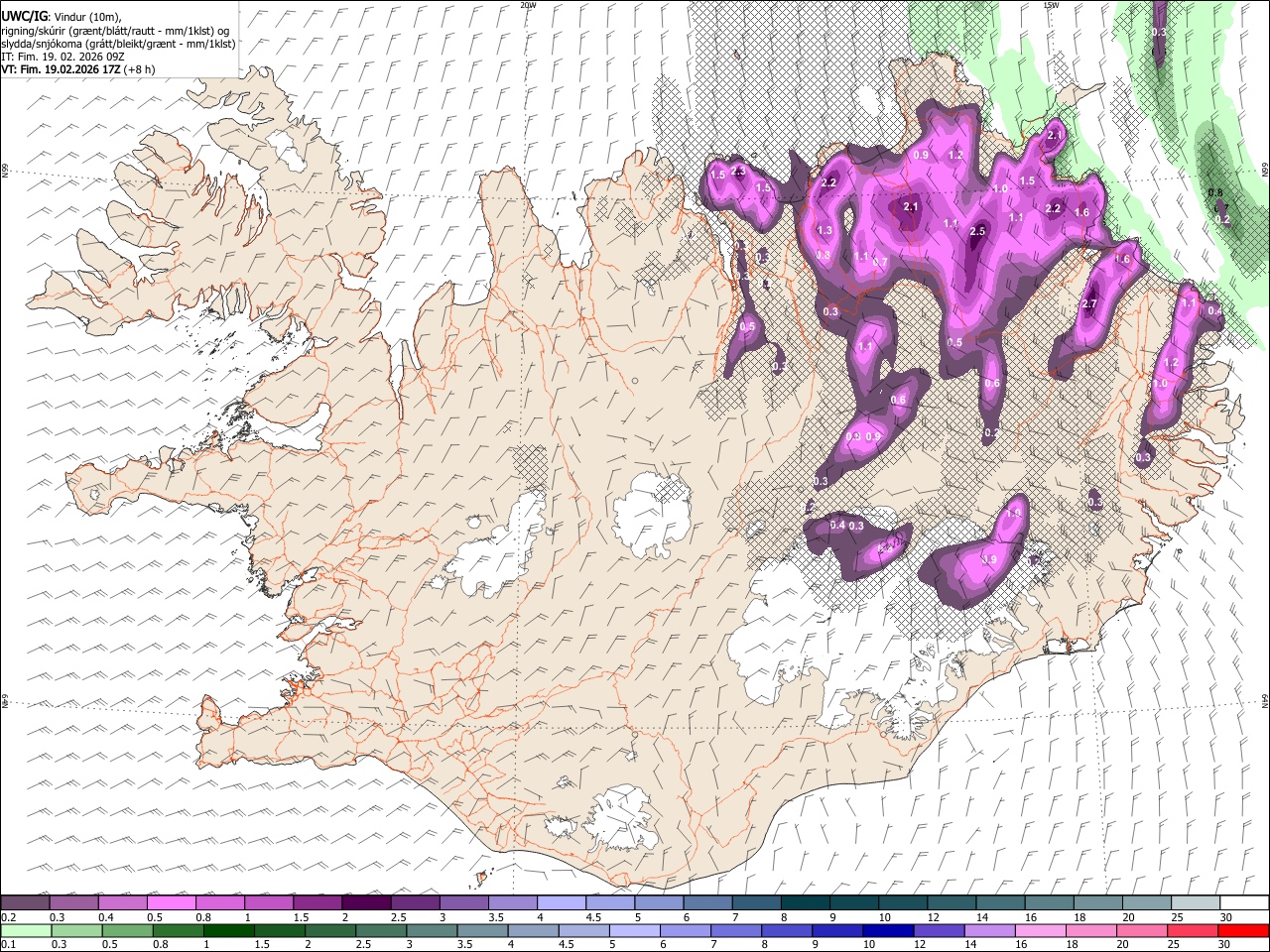The image size is (1270, 952).
Task: Click the 0.3 value in the green rain band at the top
Action: point(1159,33)
